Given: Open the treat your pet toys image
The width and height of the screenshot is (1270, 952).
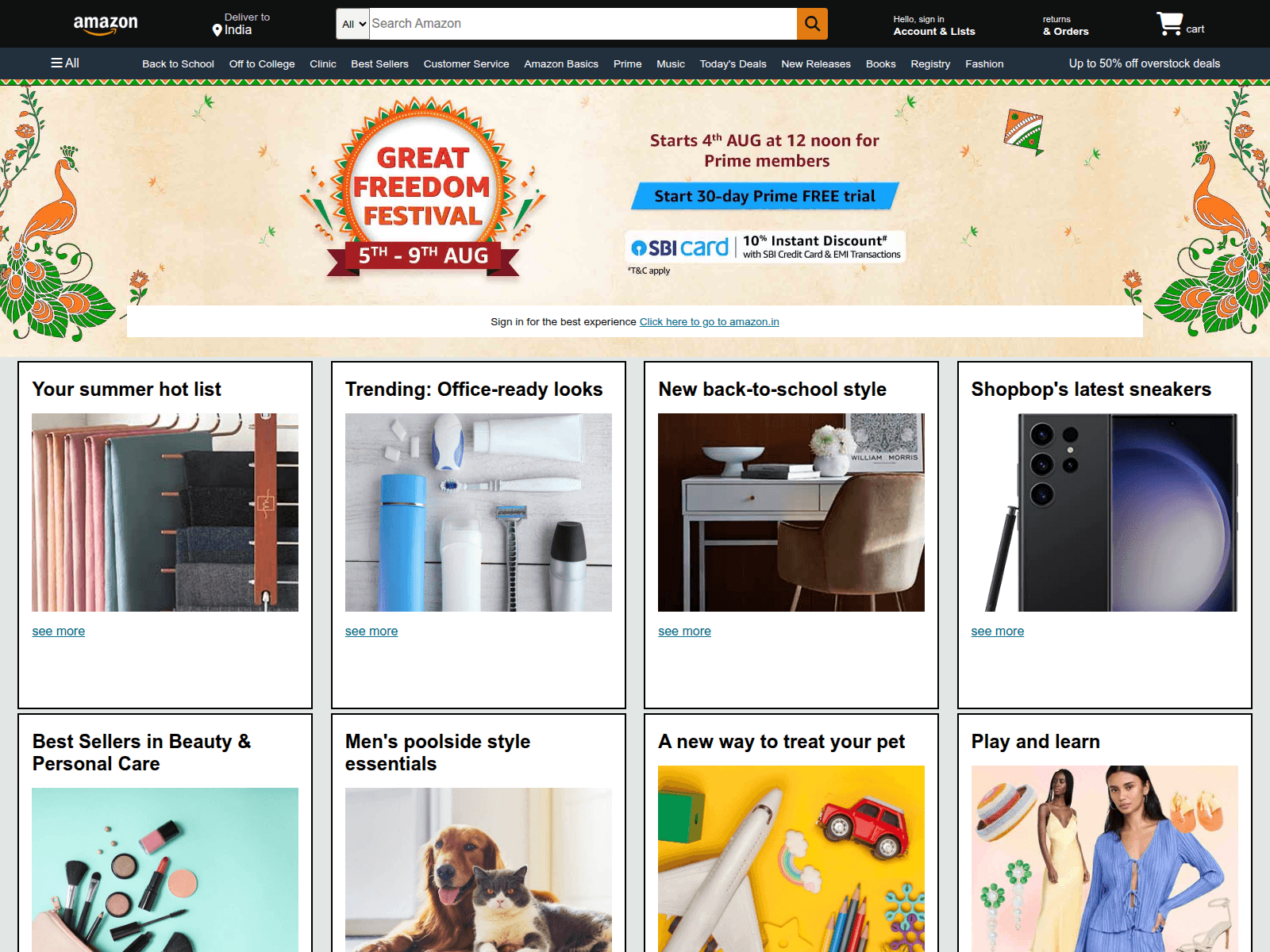Looking at the screenshot, I should tap(791, 858).
